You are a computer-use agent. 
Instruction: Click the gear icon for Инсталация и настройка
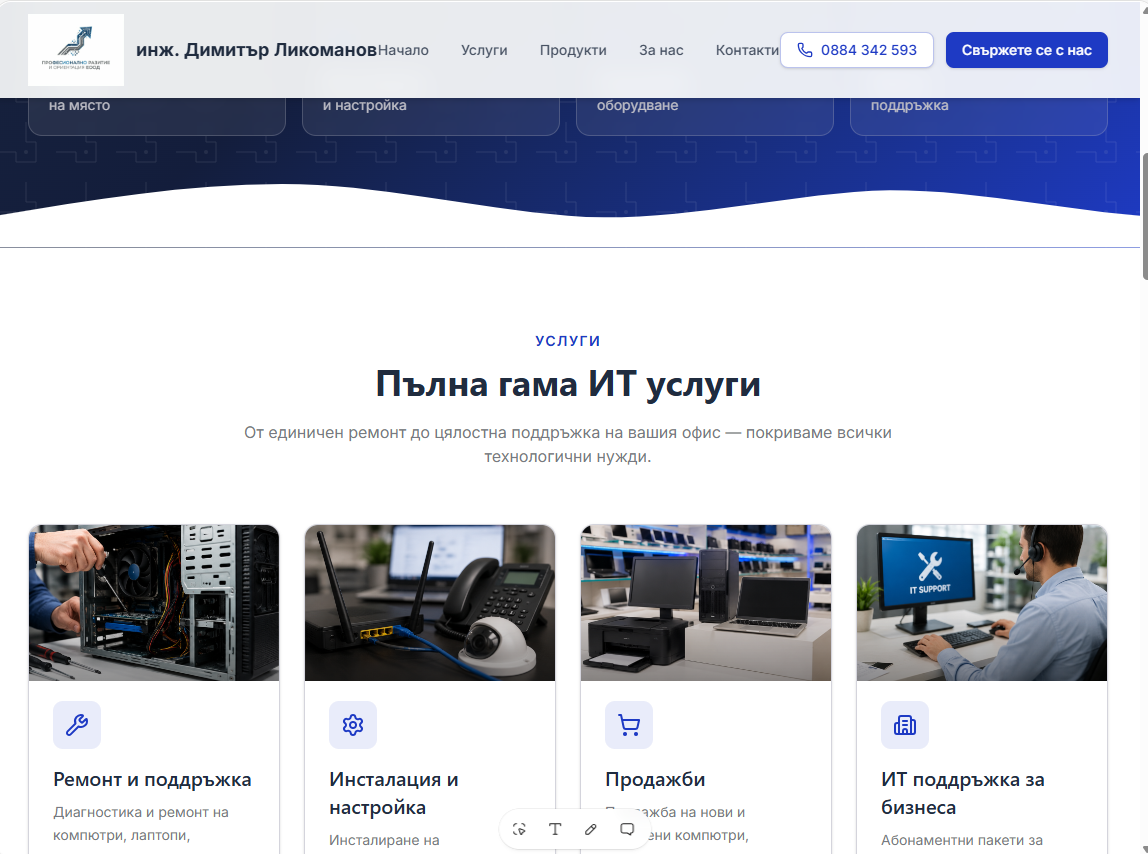click(353, 725)
